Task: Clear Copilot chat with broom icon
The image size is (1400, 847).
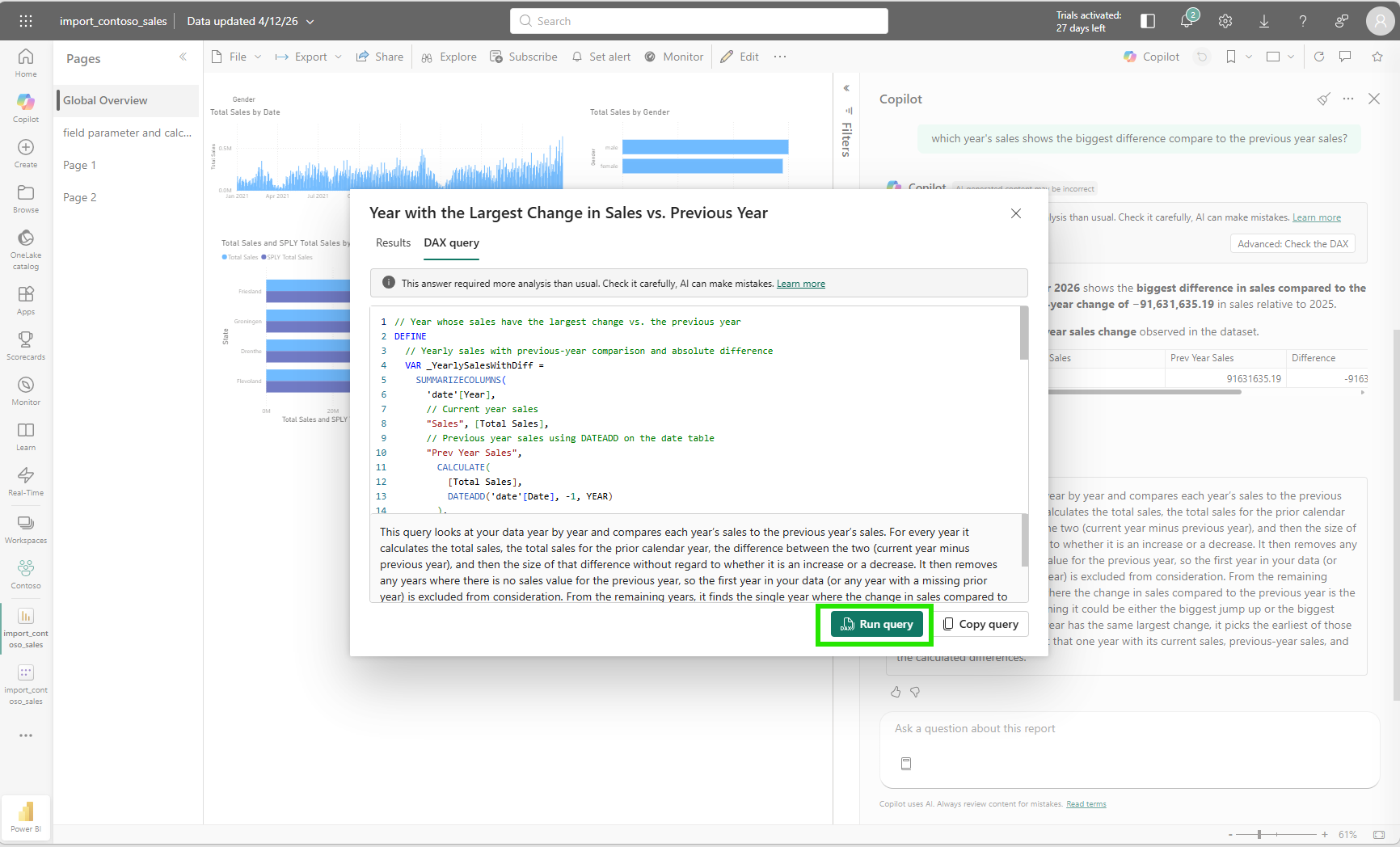Action: 1323,99
